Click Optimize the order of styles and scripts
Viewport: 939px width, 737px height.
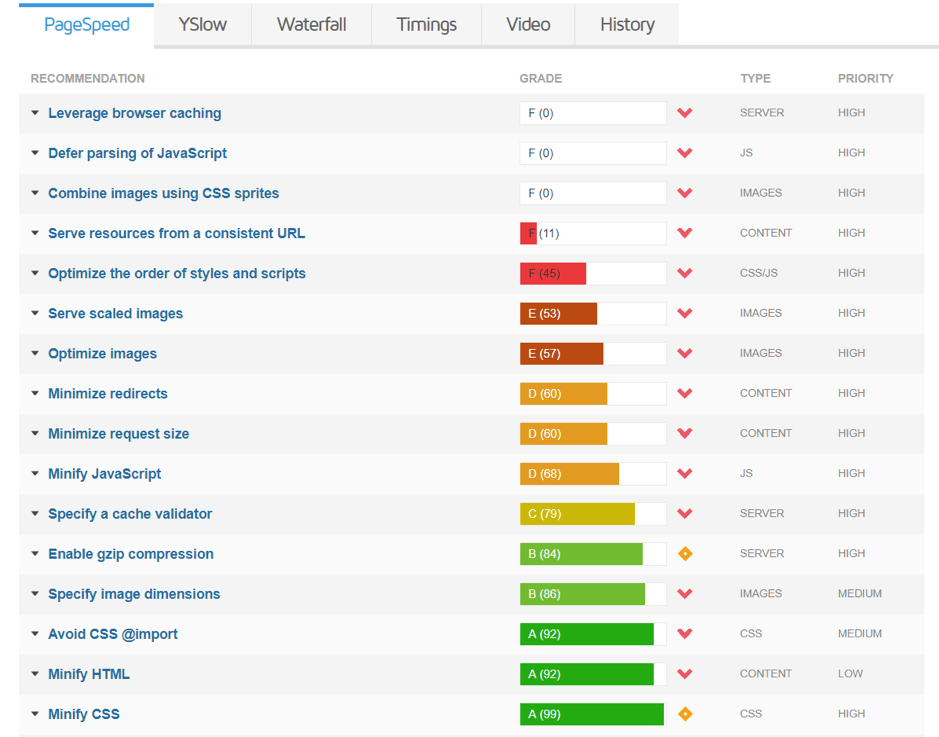(176, 273)
